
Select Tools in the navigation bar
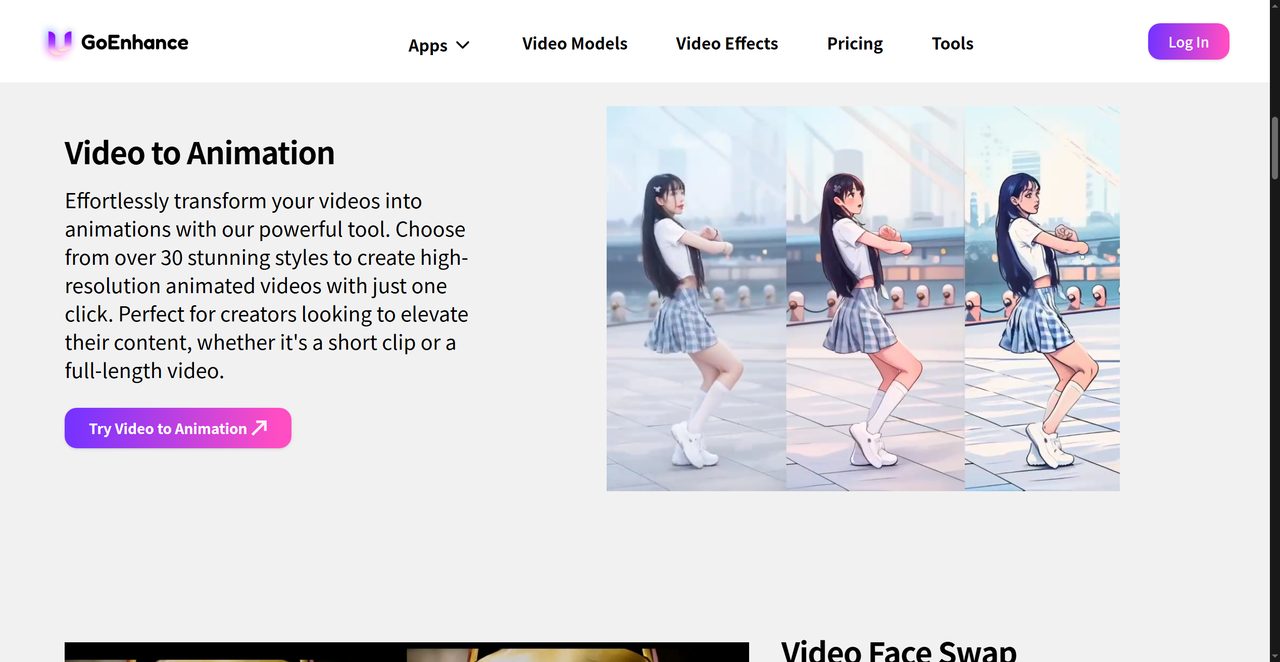click(952, 43)
